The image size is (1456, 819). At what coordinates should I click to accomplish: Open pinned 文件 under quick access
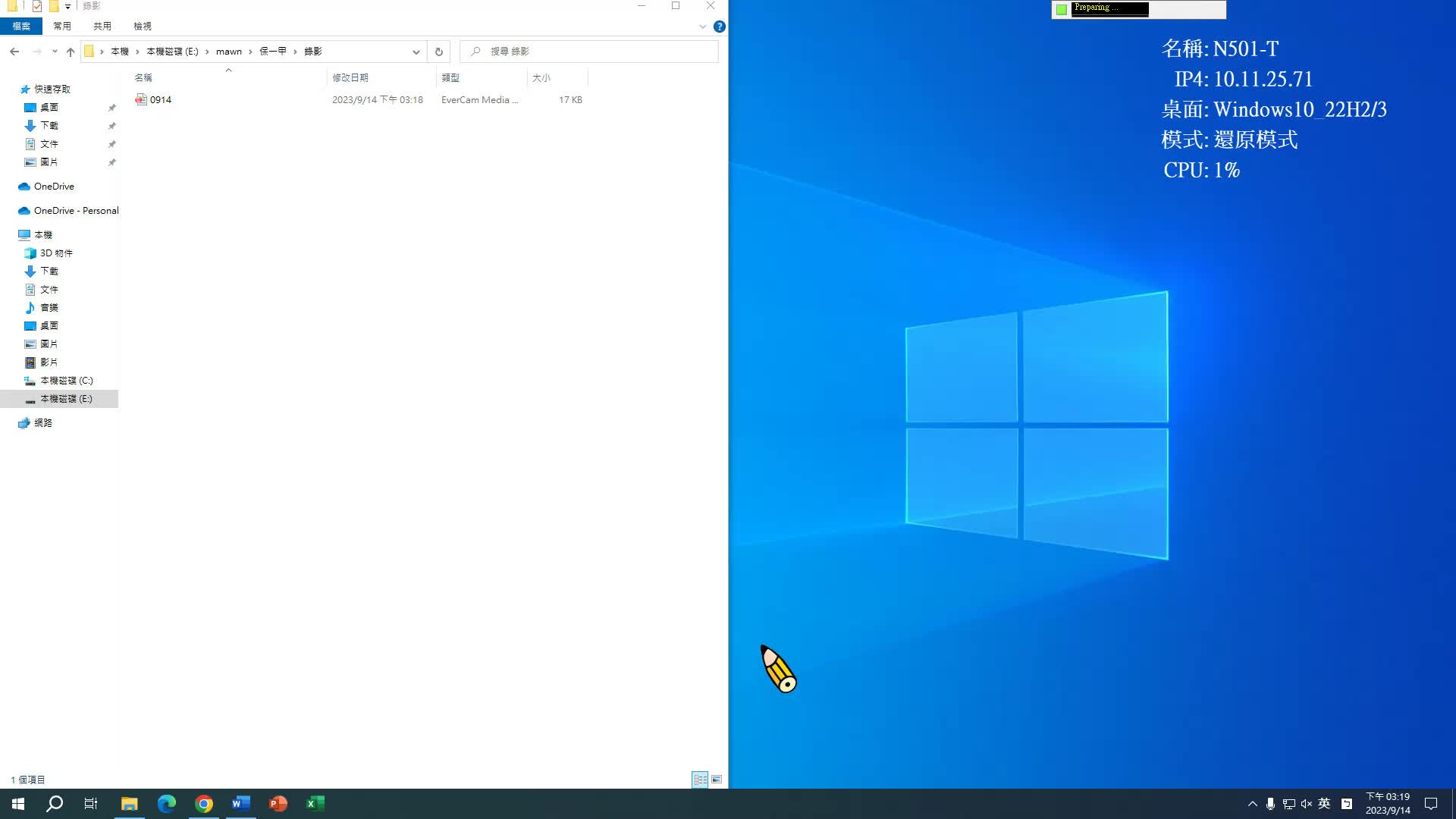point(49,144)
